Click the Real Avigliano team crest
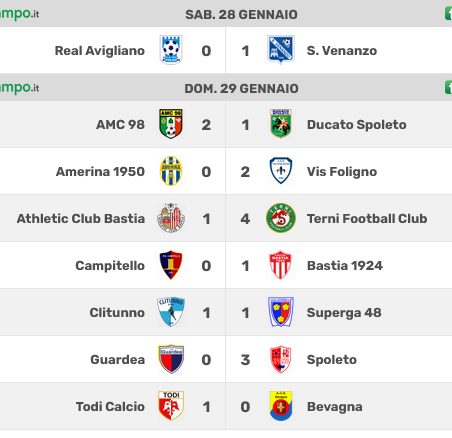Screen dimensions: 452x438 click(171, 50)
